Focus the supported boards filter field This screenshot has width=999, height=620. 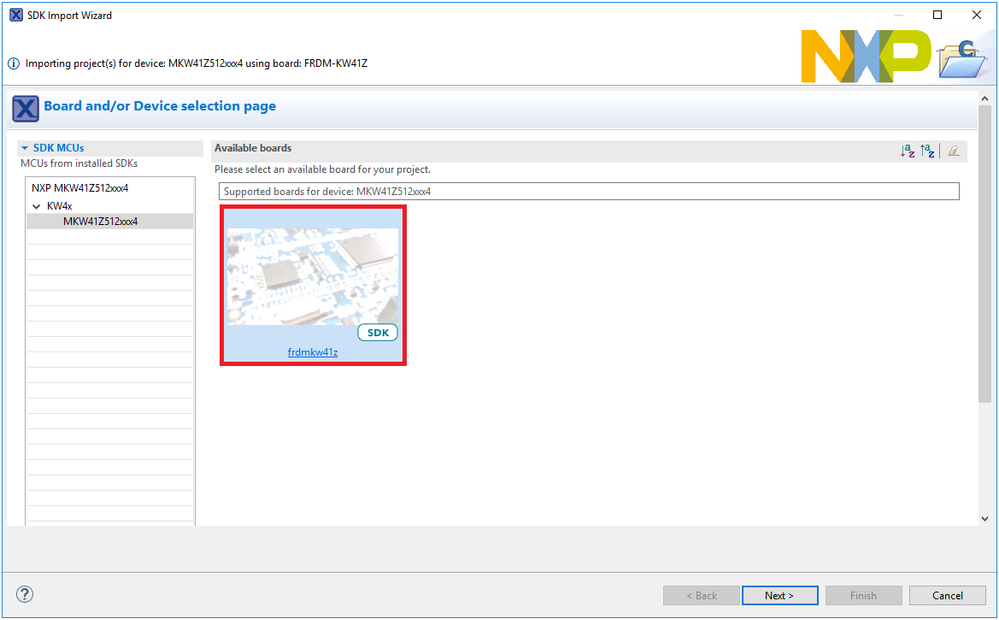tap(589, 191)
